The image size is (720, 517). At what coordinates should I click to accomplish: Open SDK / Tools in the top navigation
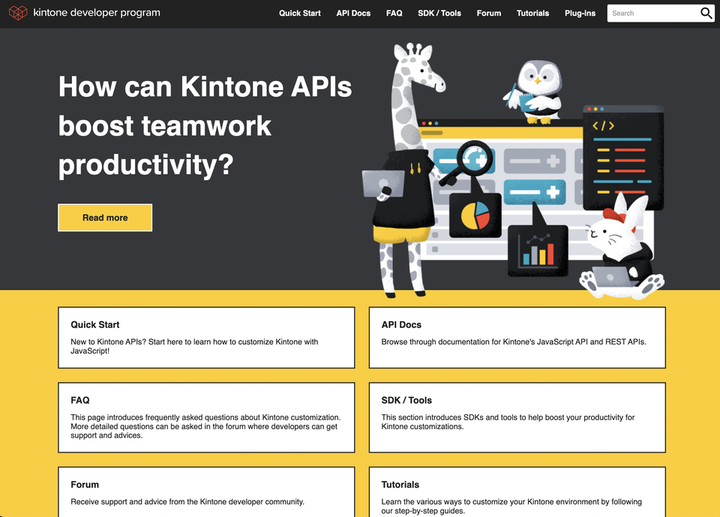pos(439,13)
